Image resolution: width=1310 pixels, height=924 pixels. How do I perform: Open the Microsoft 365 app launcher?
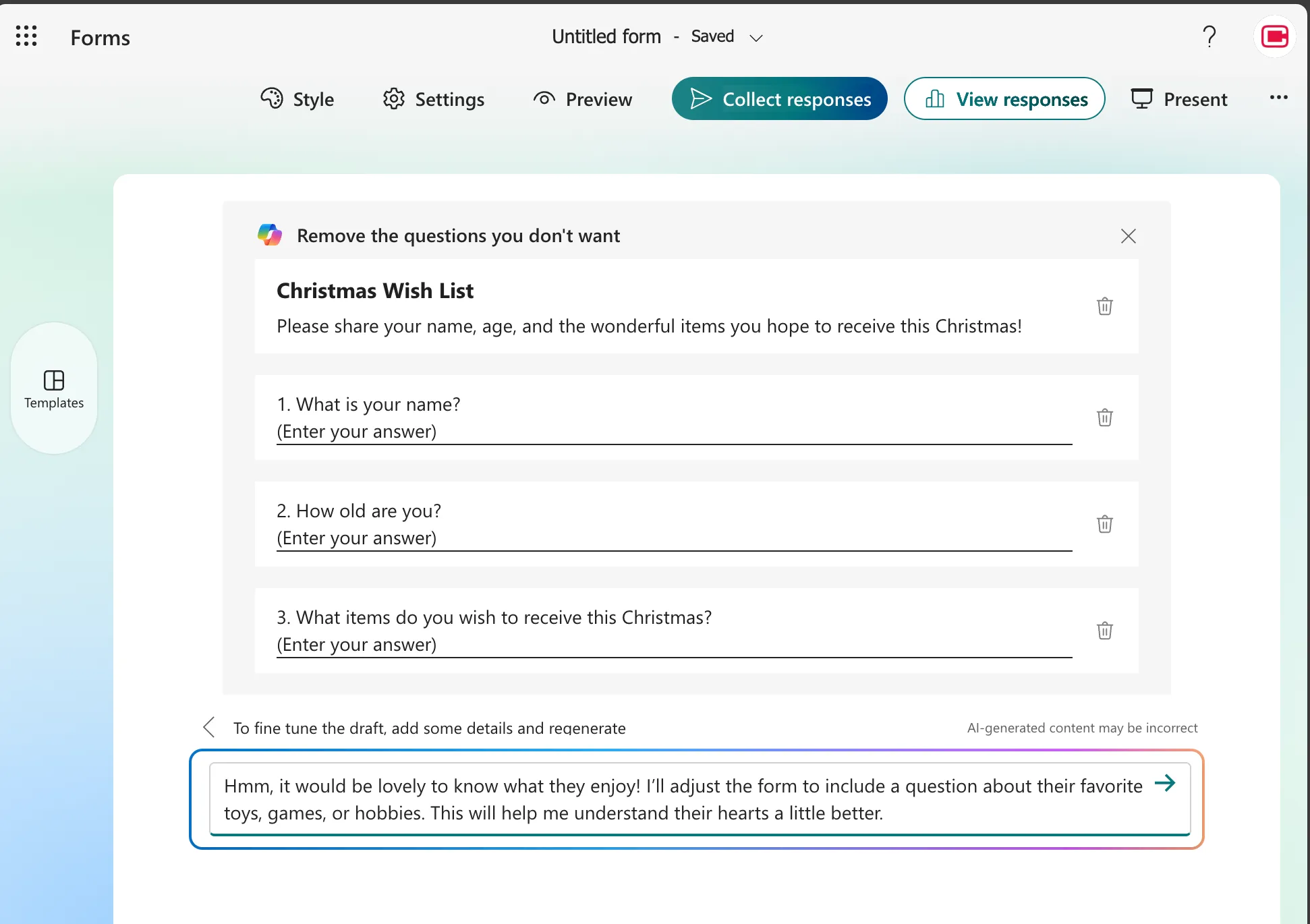coord(26,36)
